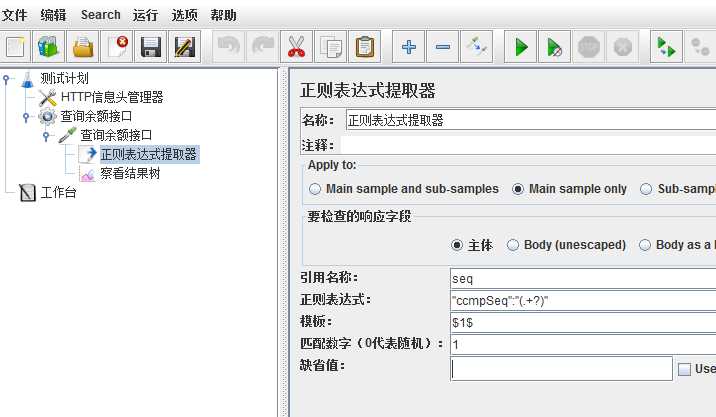Collapse the 查询余额接口 sampler node handle
This screenshot has height=417, width=716.
46,136
